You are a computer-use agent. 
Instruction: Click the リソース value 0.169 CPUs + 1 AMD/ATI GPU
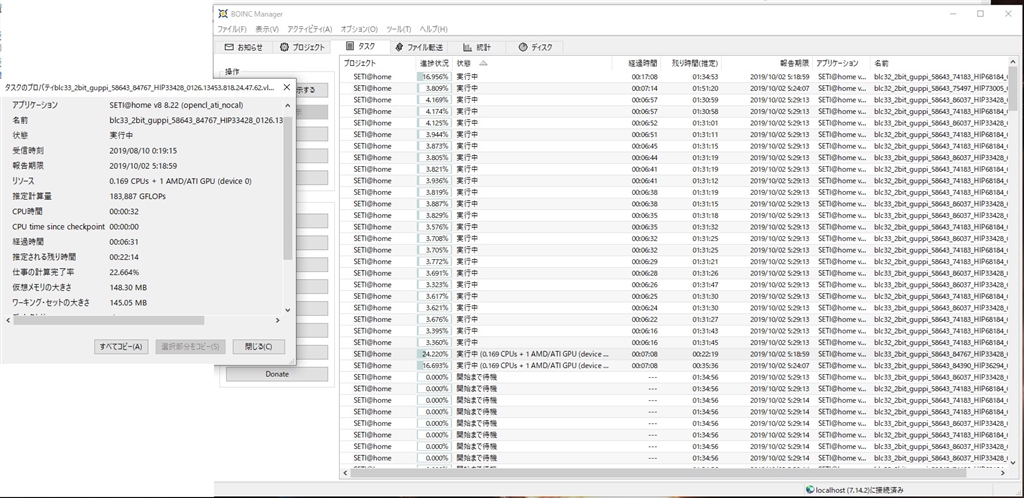click(180, 181)
